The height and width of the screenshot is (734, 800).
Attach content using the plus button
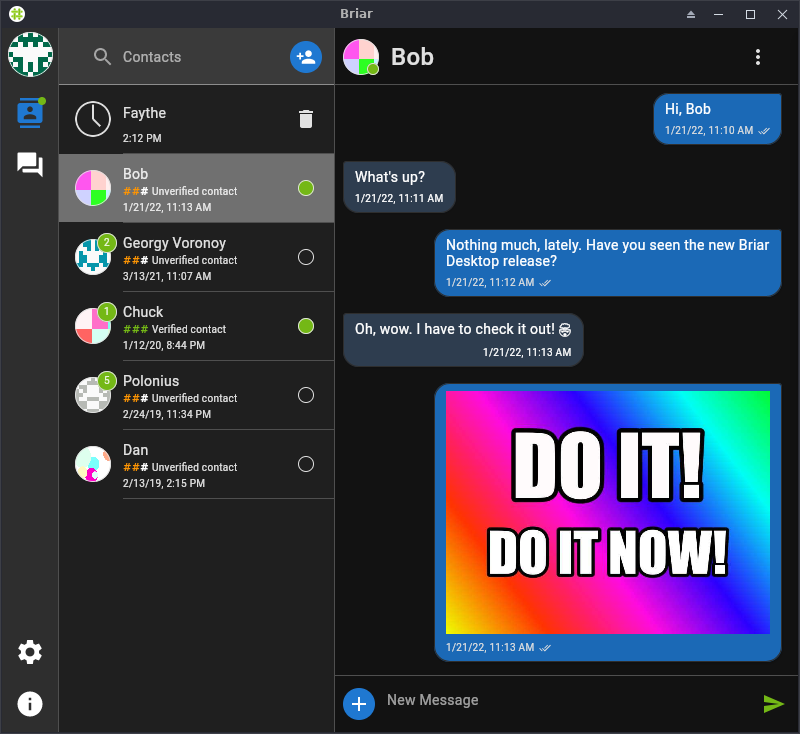tap(359, 703)
